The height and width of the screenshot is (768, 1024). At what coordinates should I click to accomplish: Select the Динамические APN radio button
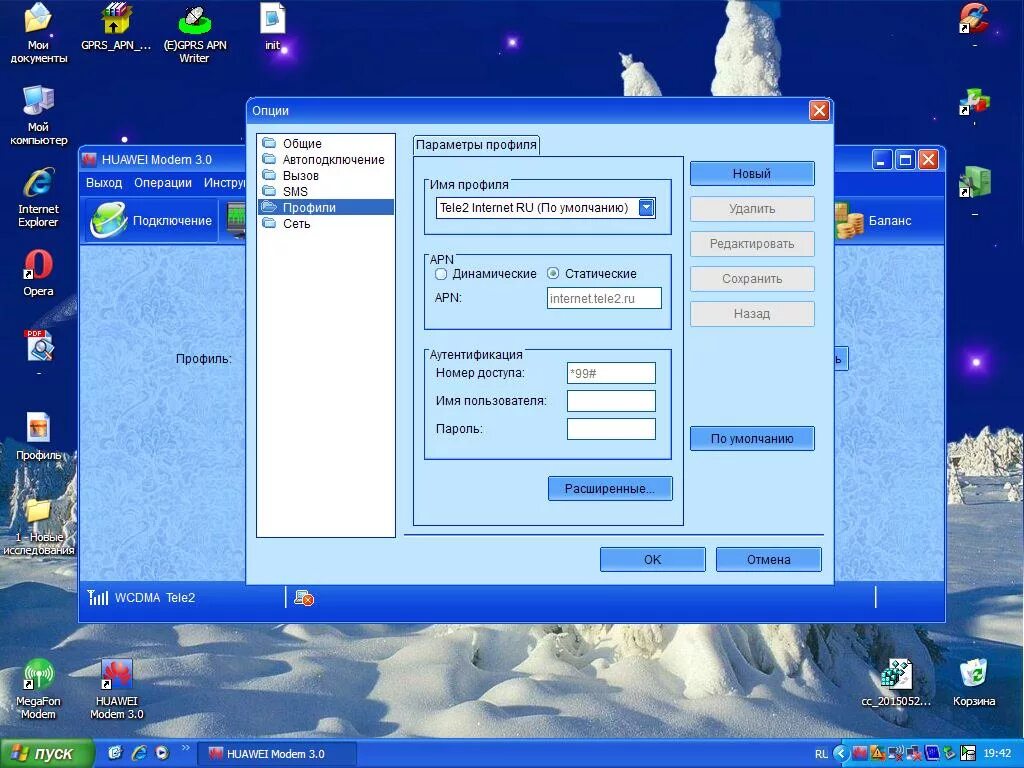point(441,274)
